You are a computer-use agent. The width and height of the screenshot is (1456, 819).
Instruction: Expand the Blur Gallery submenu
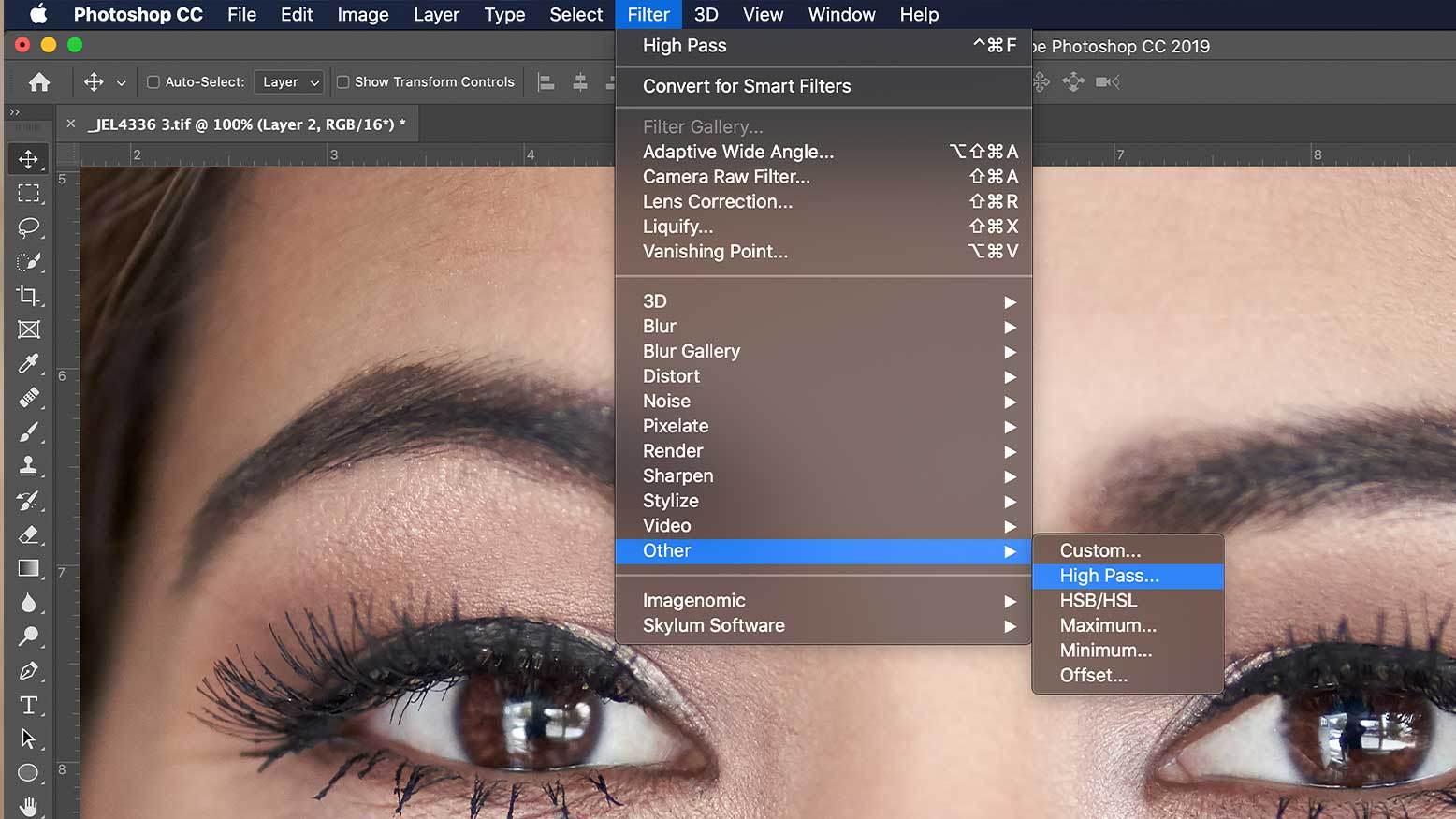pyautogui.click(x=823, y=351)
